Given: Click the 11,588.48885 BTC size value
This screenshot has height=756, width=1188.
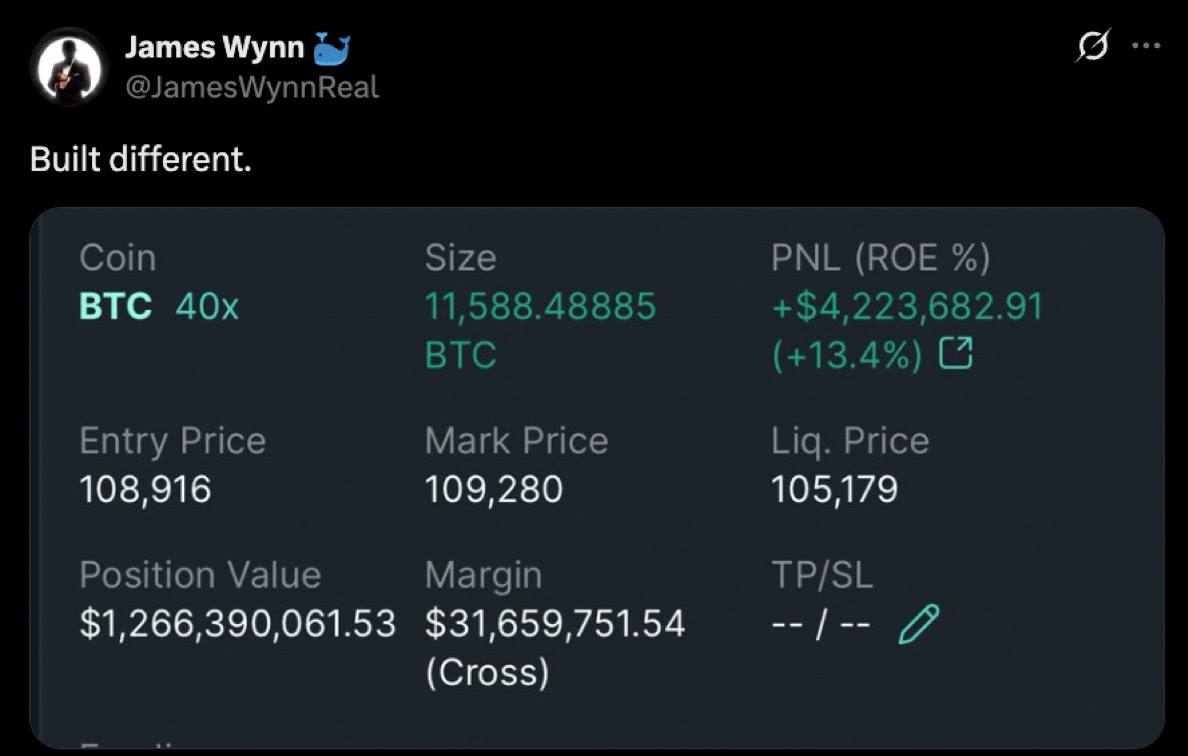Looking at the screenshot, I should click(x=540, y=330).
